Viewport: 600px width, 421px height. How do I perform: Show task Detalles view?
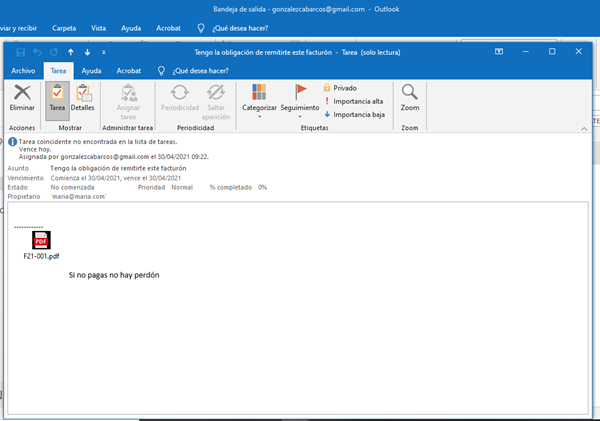coord(83,98)
